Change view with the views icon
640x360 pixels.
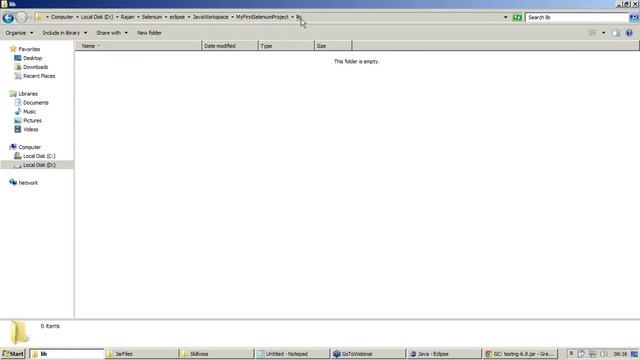click(593, 33)
